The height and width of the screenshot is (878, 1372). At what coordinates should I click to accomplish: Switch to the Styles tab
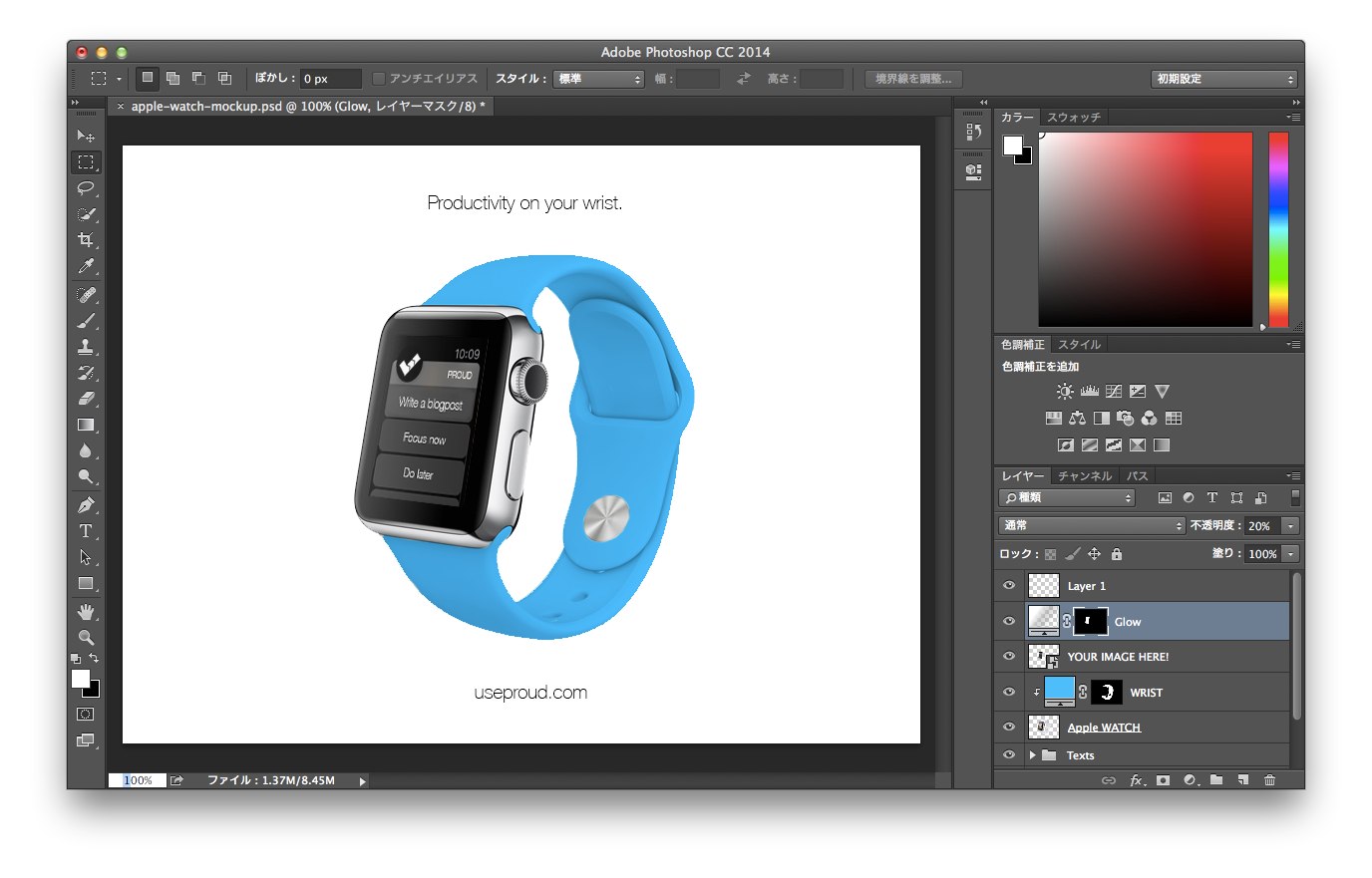coord(1079,345)
